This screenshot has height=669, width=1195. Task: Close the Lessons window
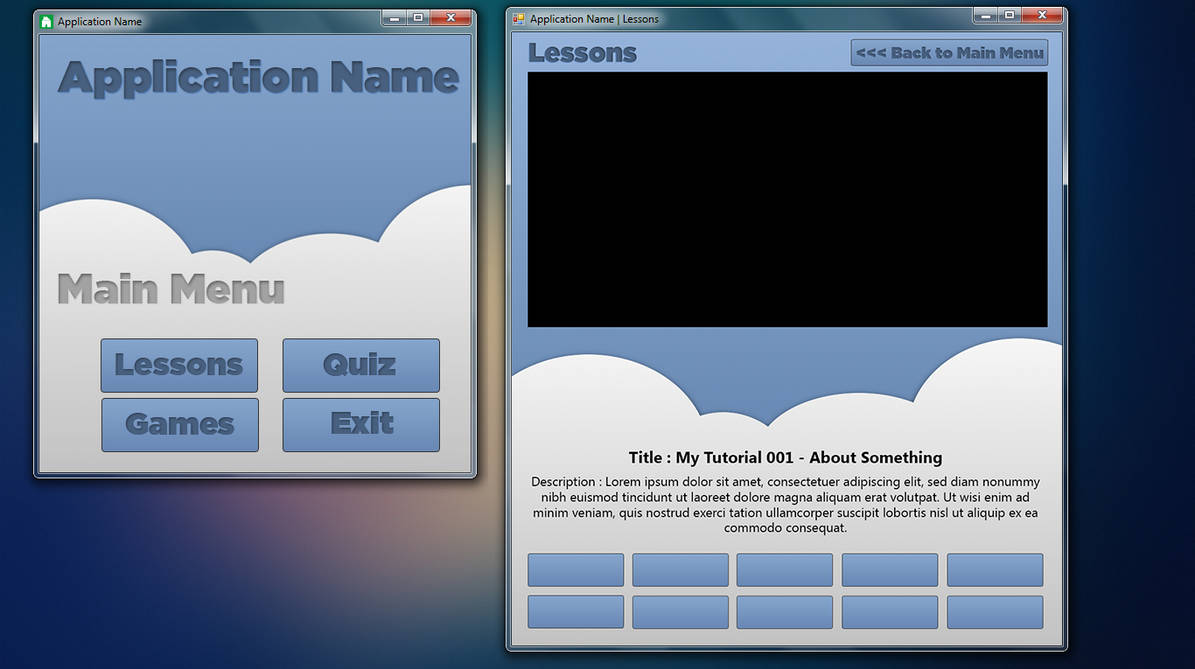click(x=1043, y=15)
